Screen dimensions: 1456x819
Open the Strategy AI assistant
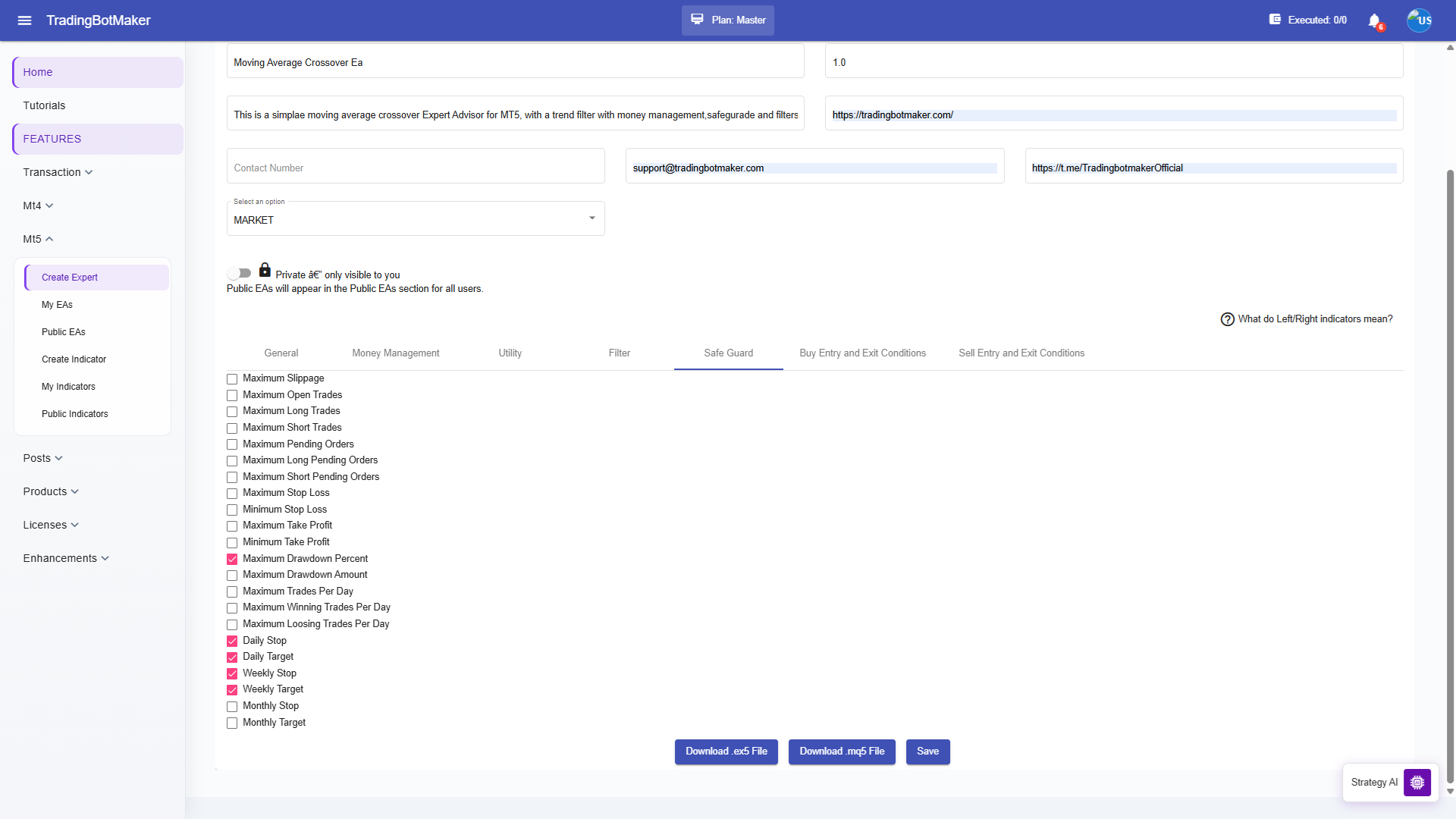1391,783
